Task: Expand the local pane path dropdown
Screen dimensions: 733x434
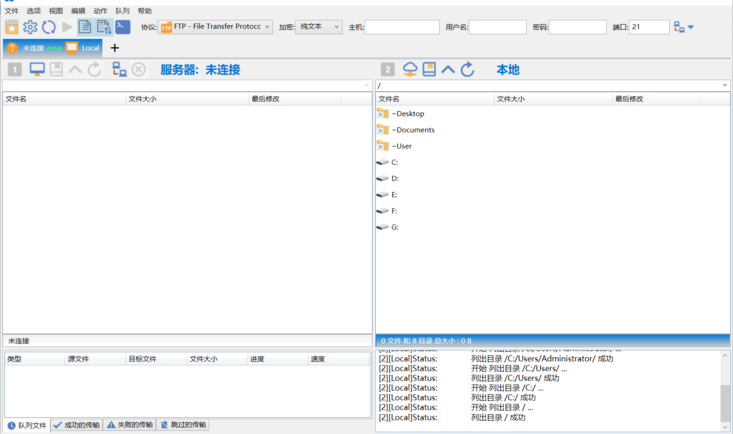Action: (725, 85)
